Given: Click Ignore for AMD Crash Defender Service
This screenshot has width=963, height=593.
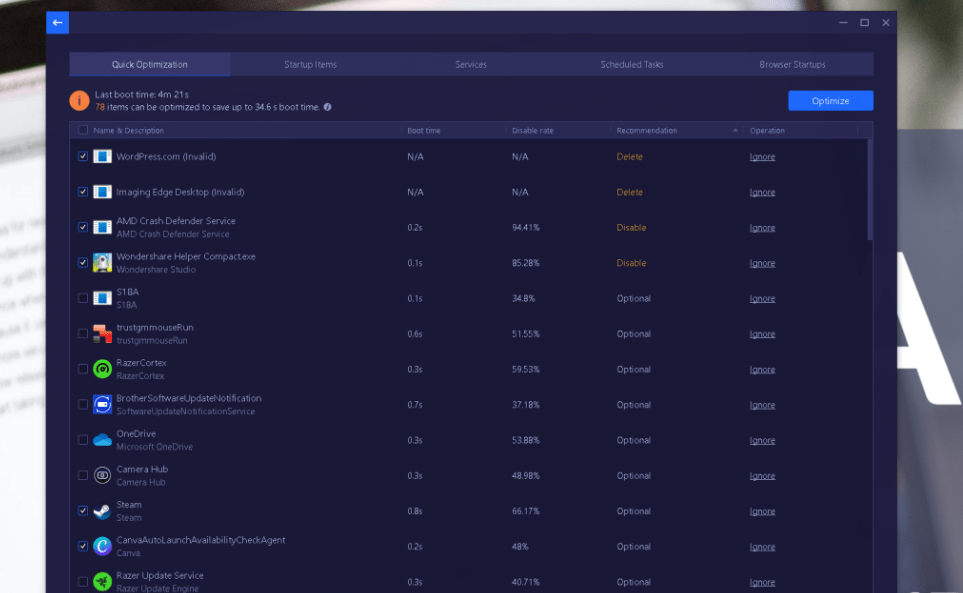Looking at the screenshot, I should 762,228.
